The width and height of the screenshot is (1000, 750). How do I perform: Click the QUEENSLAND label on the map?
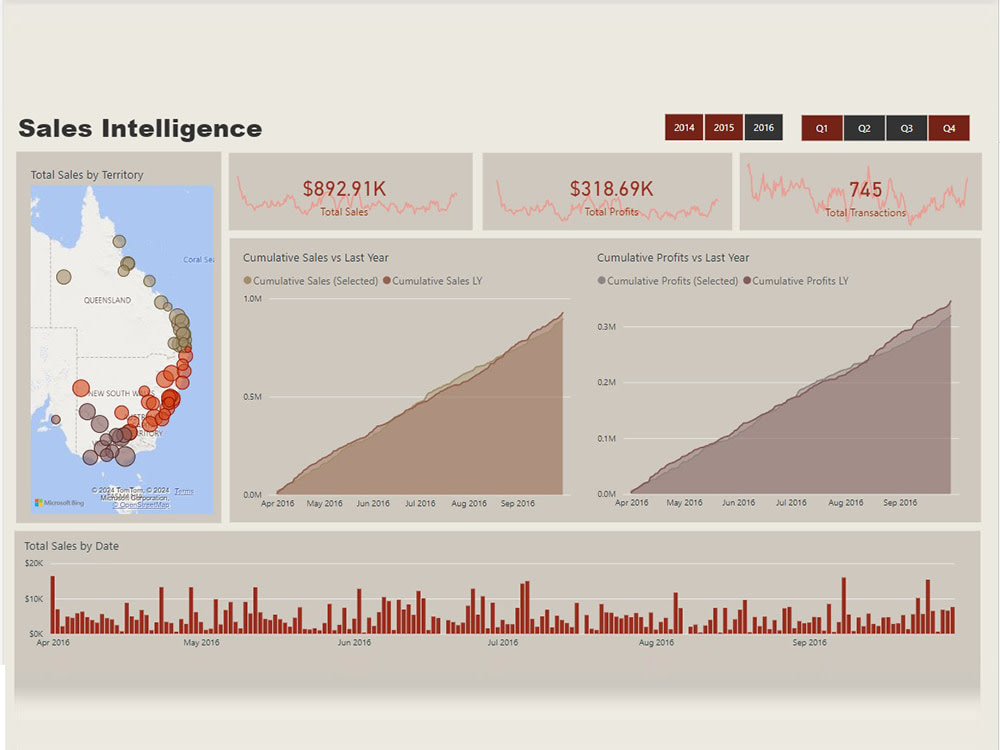tap(107, 300)
